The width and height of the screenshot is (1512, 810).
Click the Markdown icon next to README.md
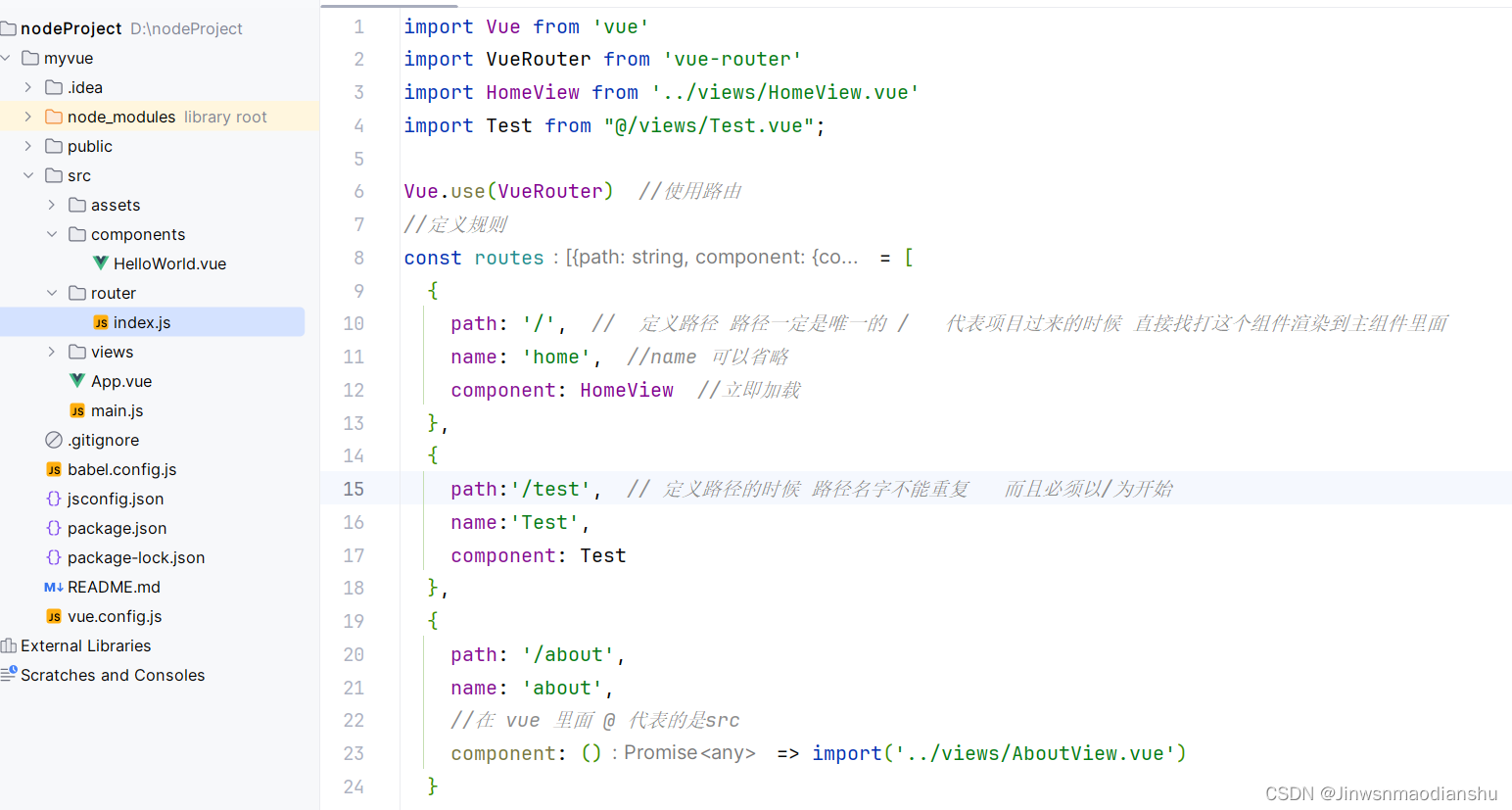tap(54, 587)
